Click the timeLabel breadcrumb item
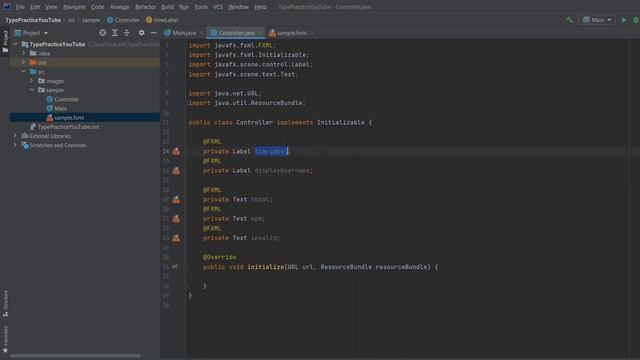Screen dimensions: 640x360 pos(162,20)
